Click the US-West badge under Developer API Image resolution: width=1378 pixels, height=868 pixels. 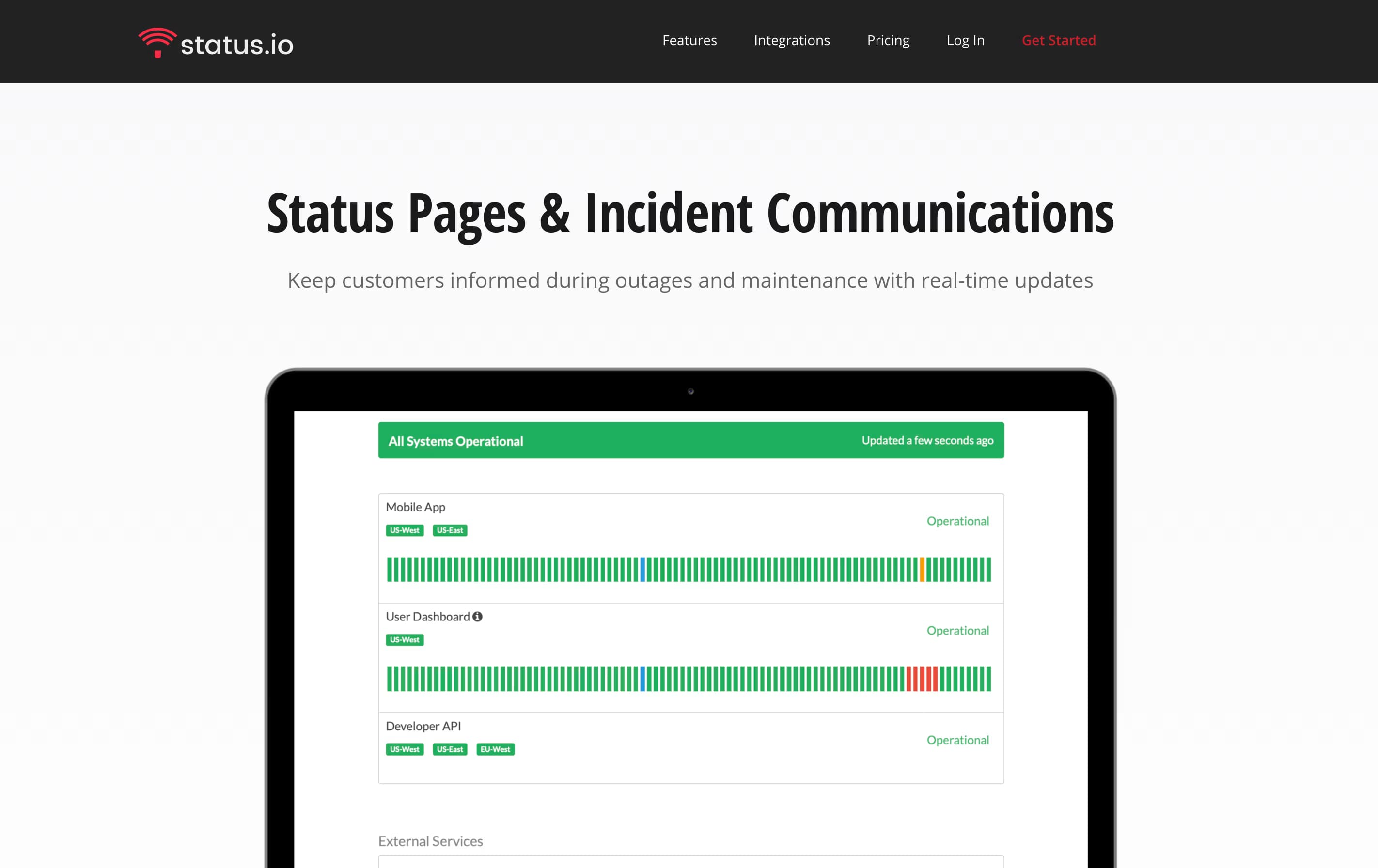[x=405, y=749]
